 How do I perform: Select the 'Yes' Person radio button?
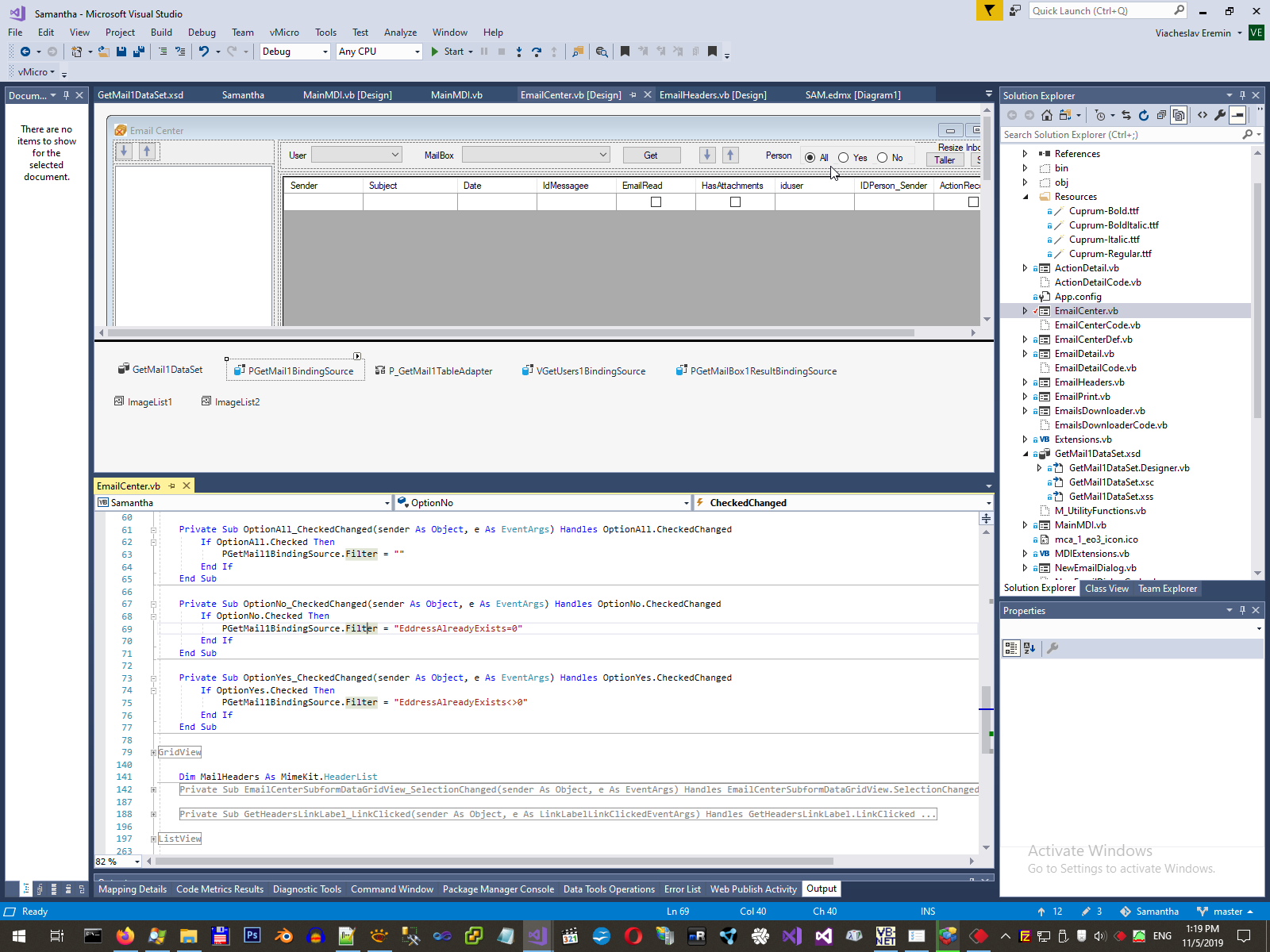[844, 158]
